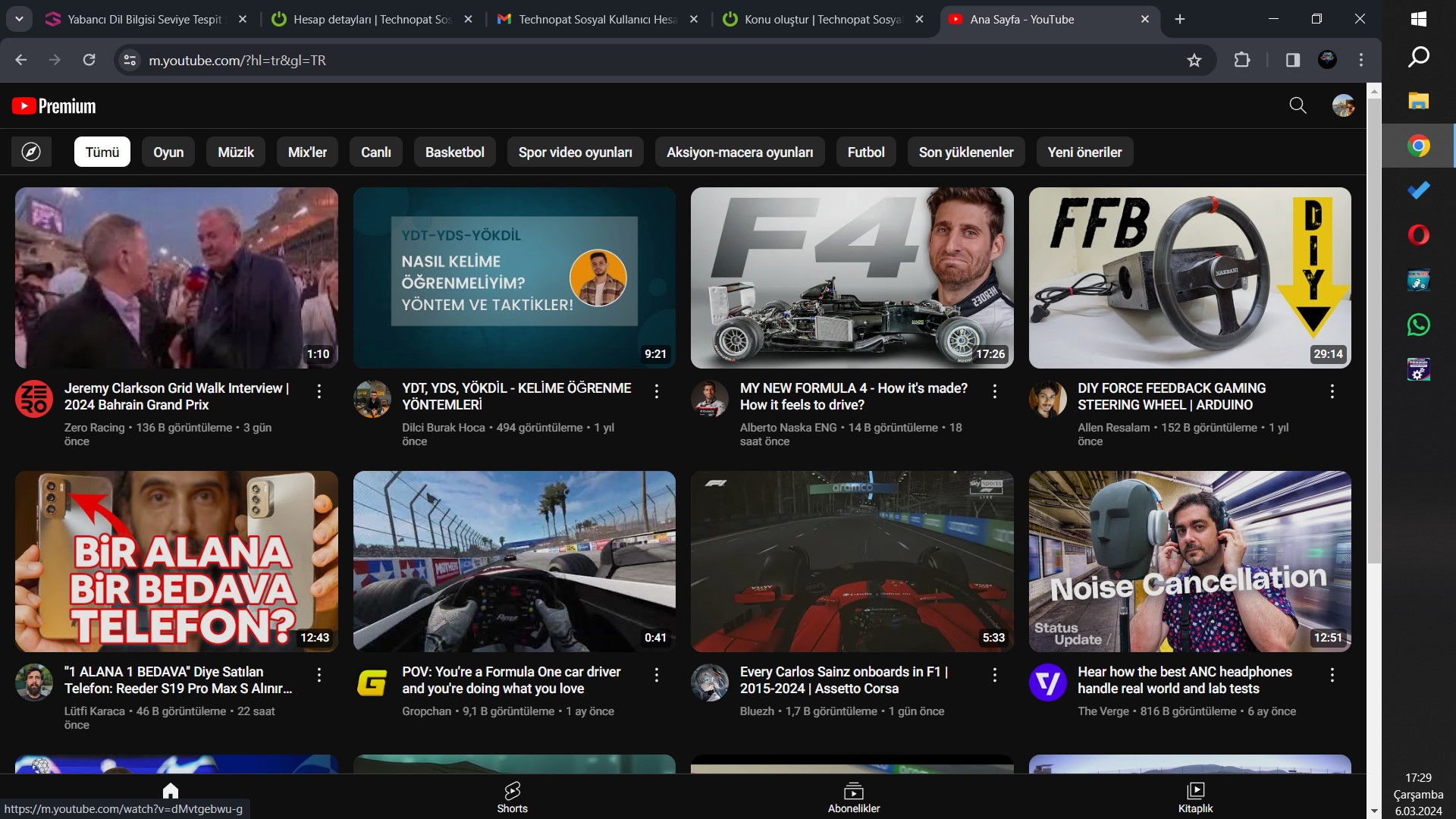
Task: Open WhatsApp from the Windows taskbar
Action: (1418, 325)
